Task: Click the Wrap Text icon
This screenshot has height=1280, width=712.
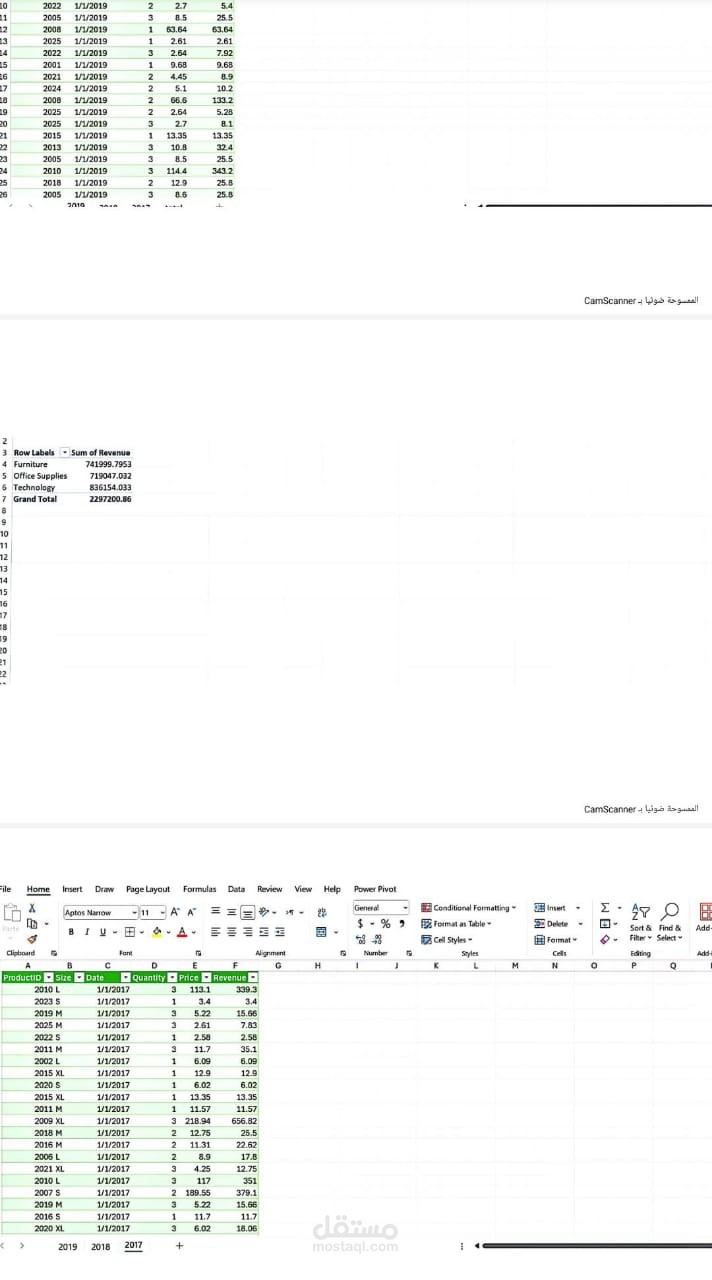Action: coord(322,912)
